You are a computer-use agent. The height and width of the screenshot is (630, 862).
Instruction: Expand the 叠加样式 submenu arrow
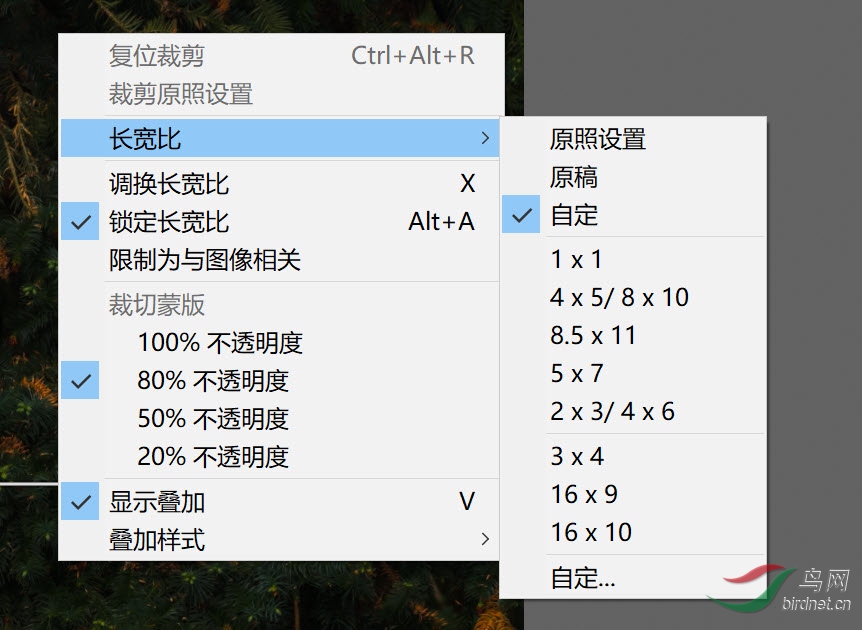coord(485,539)
